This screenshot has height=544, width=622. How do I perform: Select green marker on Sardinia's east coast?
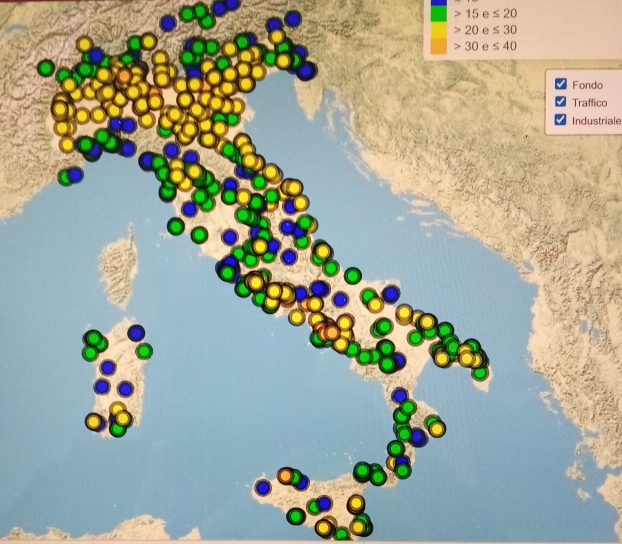click(x=144, y=351)
